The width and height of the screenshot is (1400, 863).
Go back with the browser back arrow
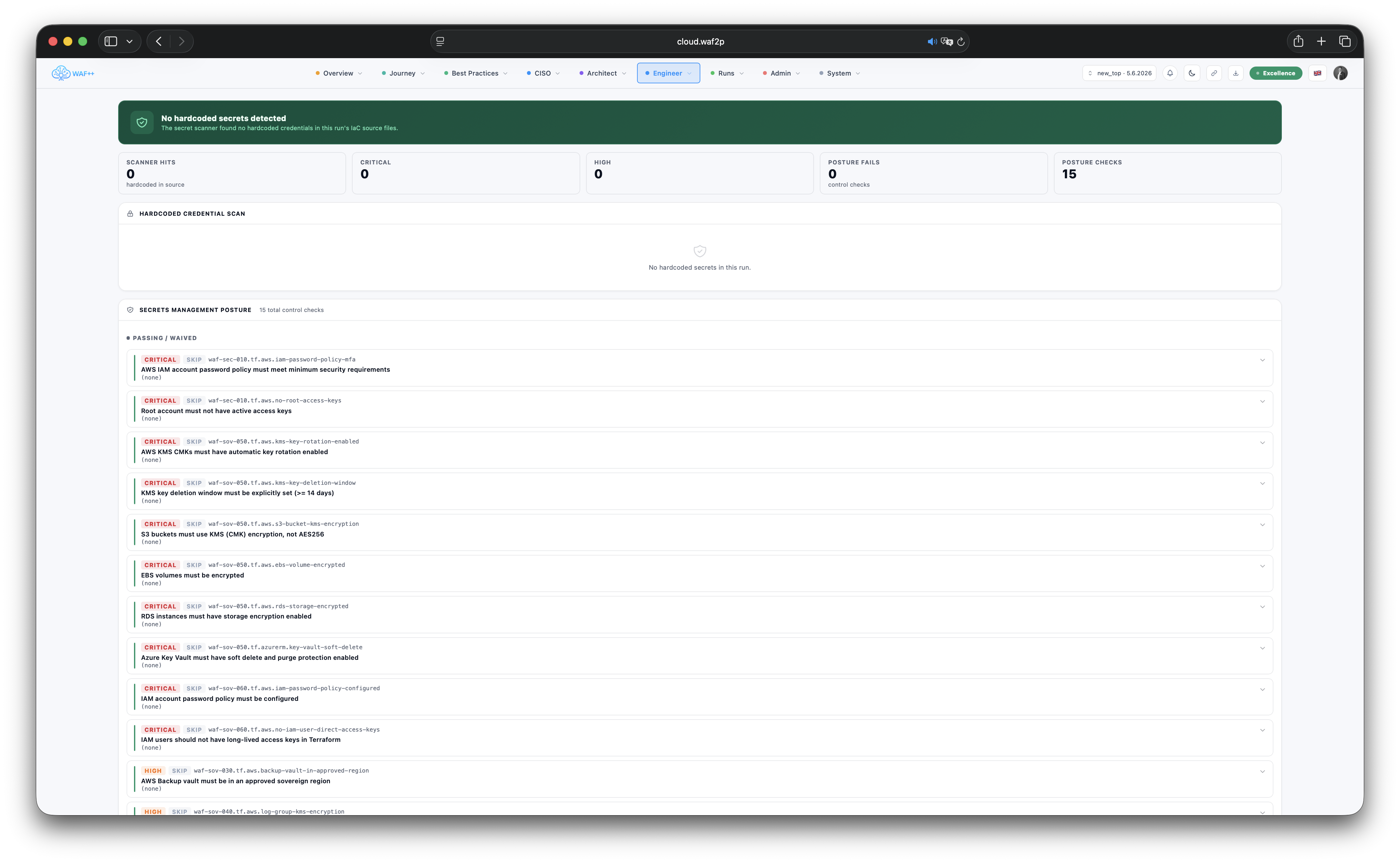159,41
